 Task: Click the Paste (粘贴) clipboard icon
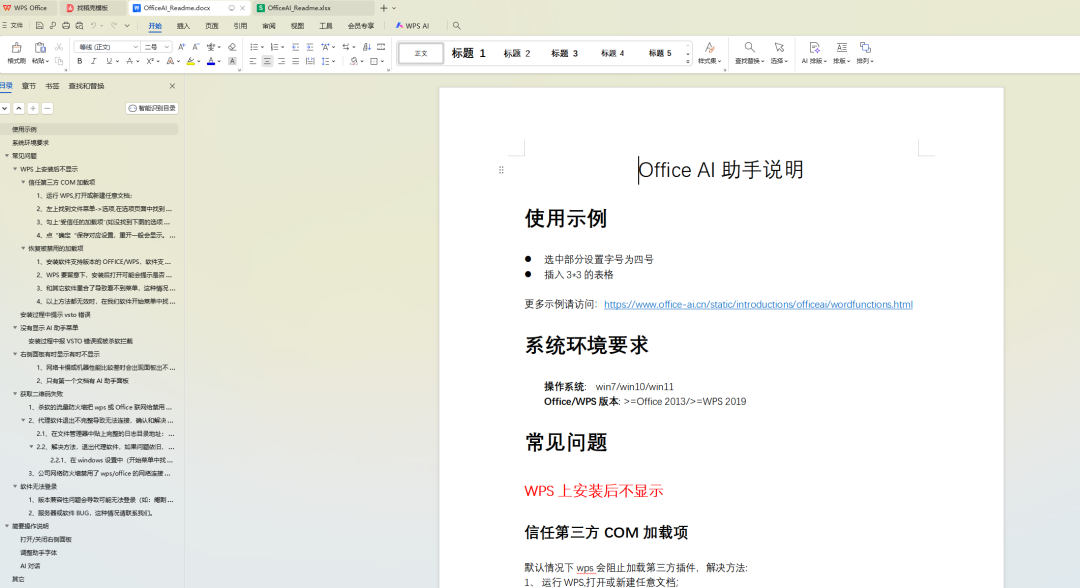40,48
